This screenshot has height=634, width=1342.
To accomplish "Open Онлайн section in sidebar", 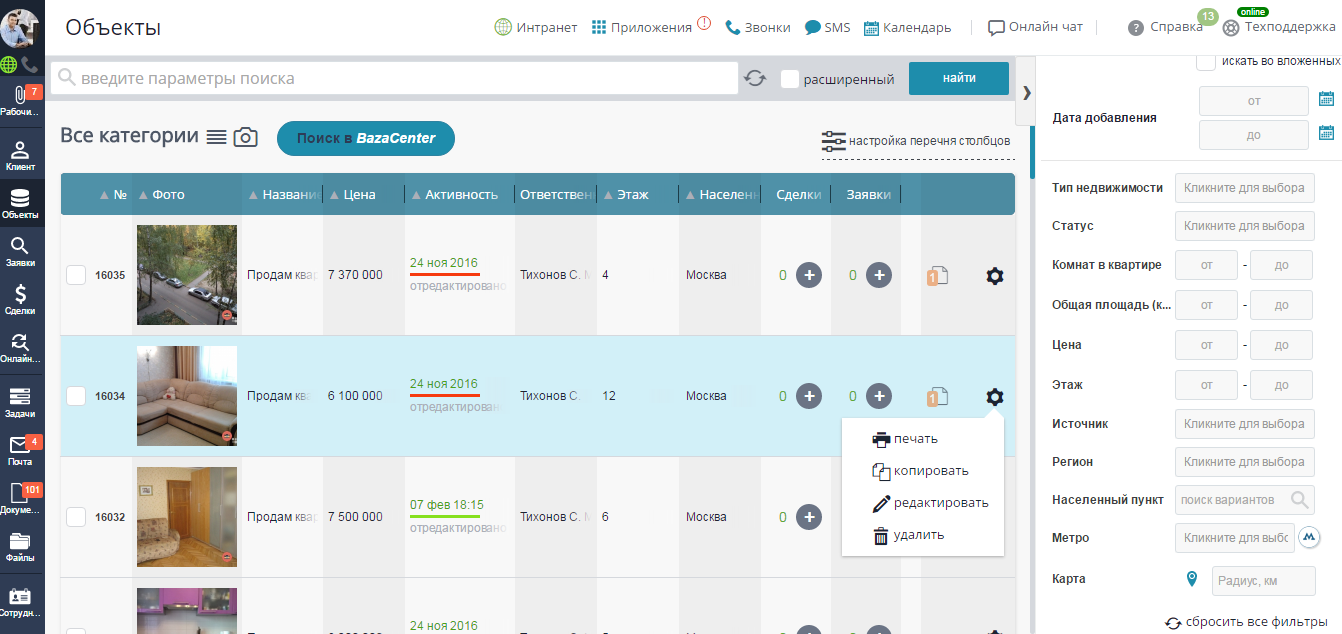I will [20, 347].
